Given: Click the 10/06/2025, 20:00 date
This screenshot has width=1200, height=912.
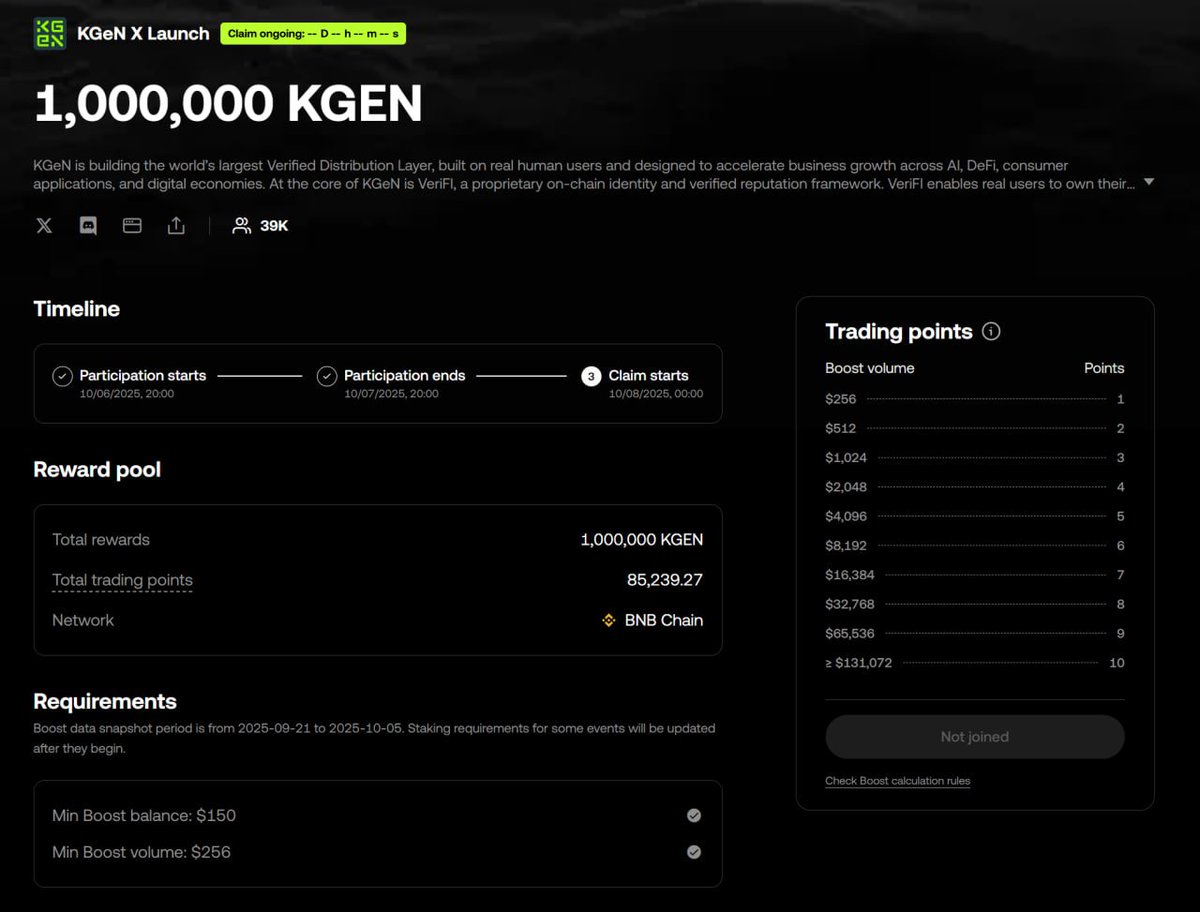Looking at the screenshot, I should pyautogui.click(x=127, y=394).
